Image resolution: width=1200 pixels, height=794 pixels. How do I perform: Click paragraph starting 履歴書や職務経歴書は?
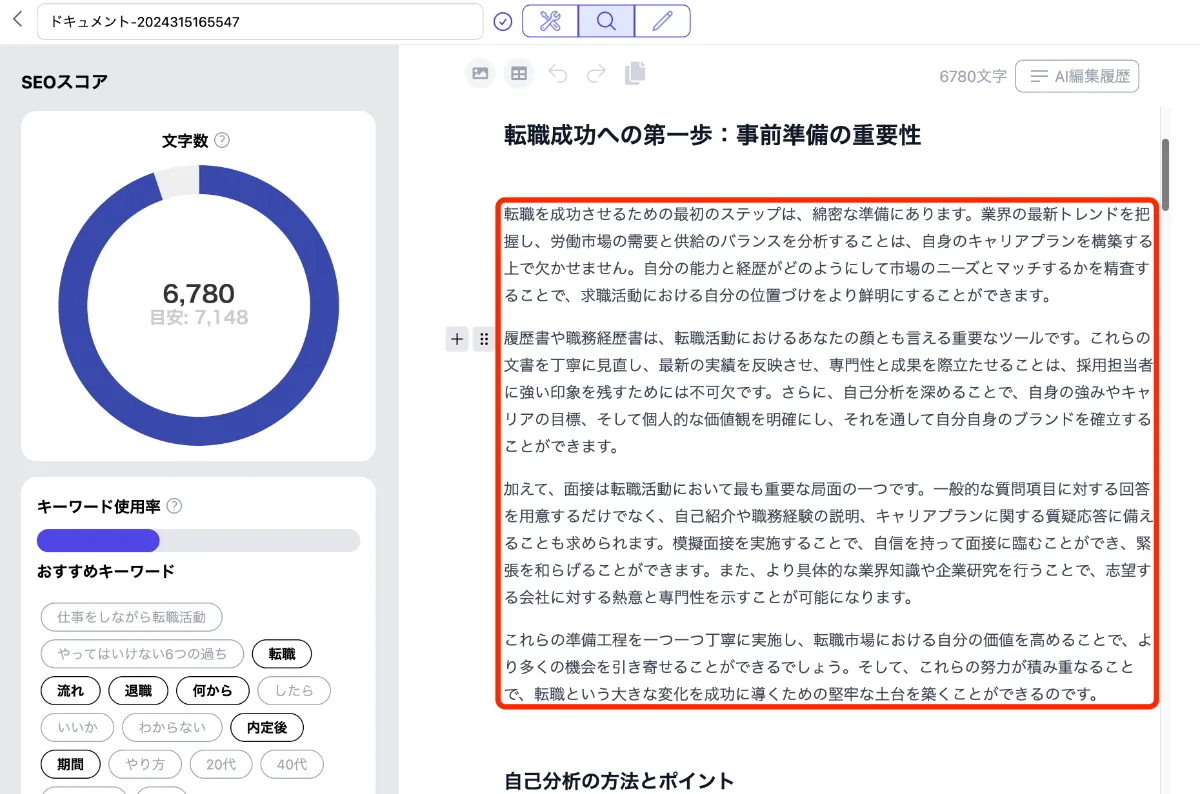[827, 391]
